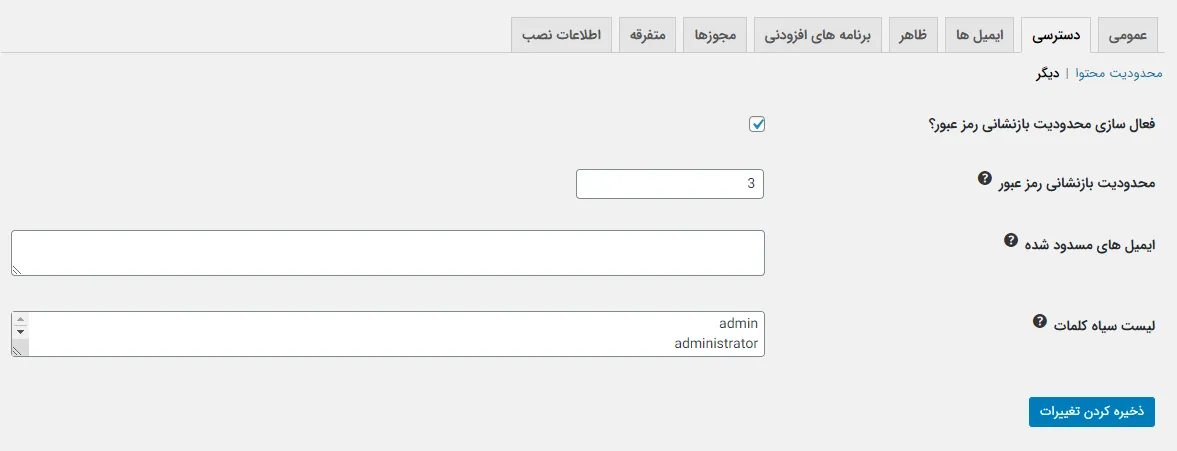Image resolution: width=1177 pixels, height=451 pixels.
Task: Open the مجوزها tab
Action: click(x=715, y=35)
